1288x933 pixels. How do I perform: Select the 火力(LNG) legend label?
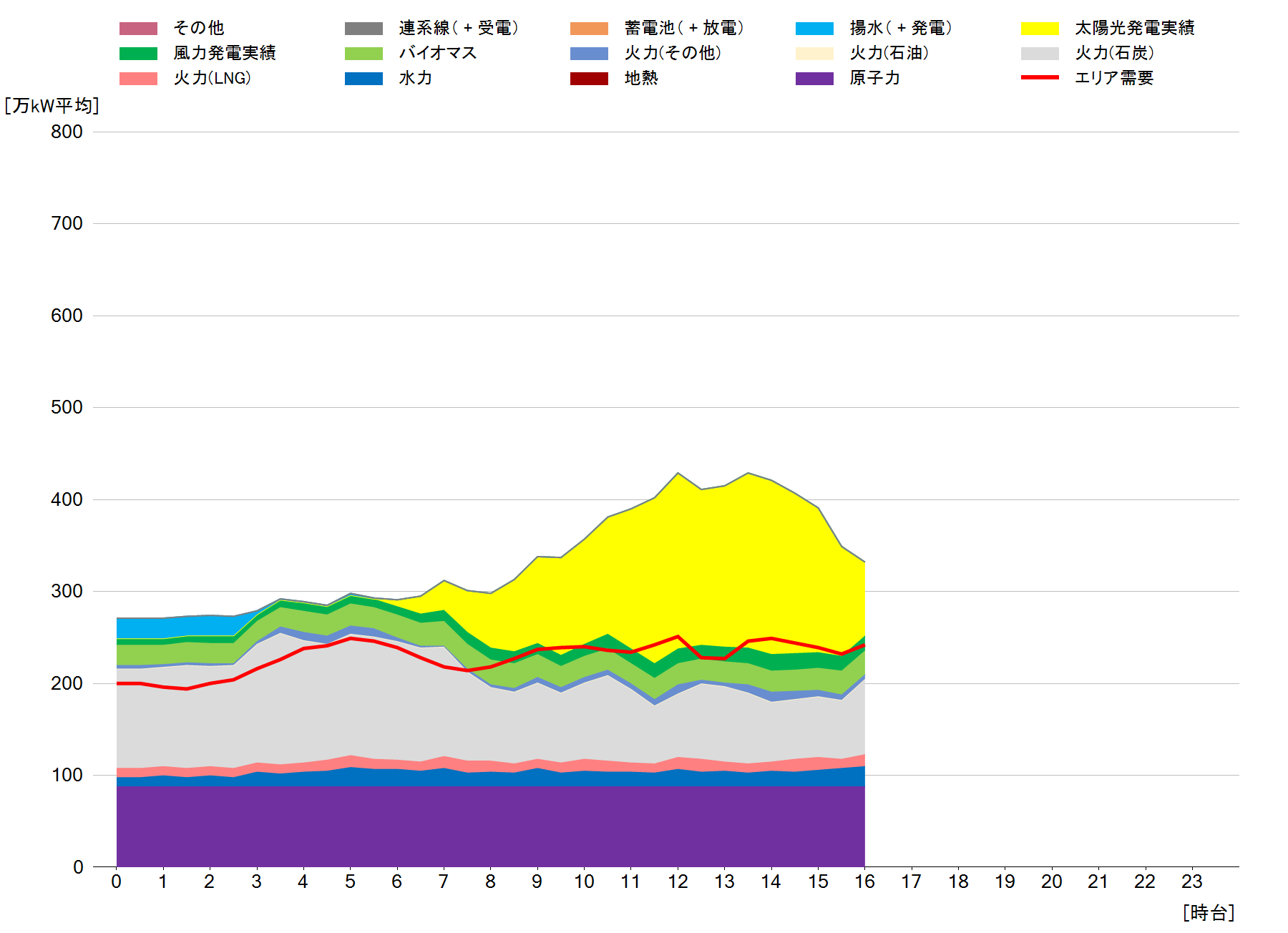point(213,78)
